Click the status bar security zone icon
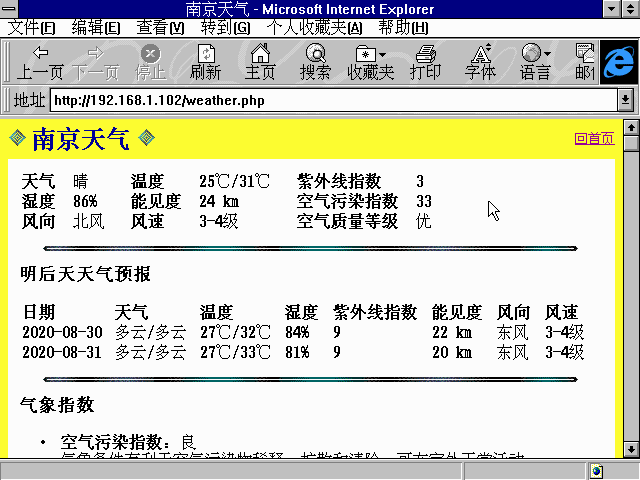The image size is (640, 480). [596, 471]
